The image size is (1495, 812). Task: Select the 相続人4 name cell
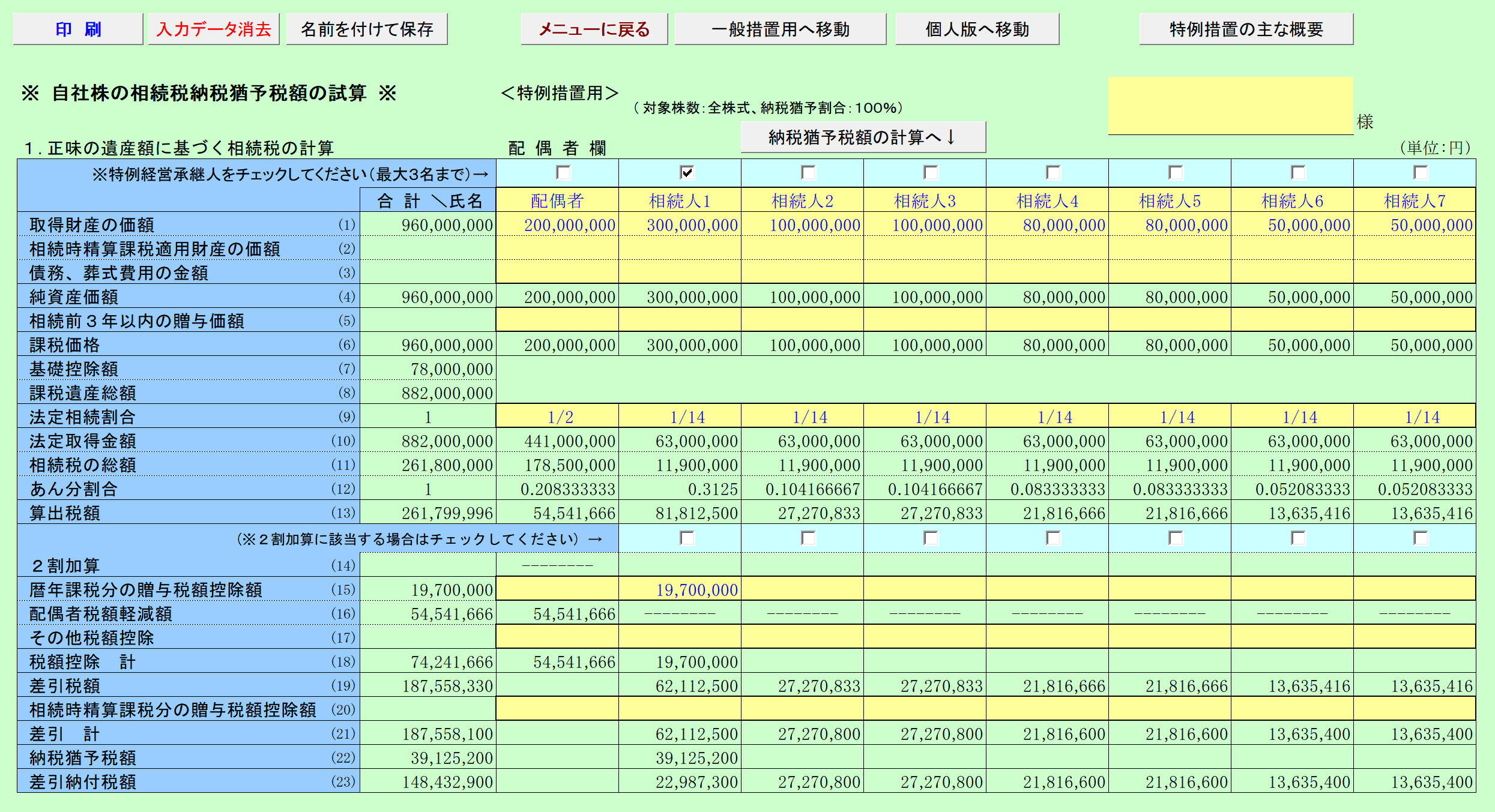pos(1047,200)
